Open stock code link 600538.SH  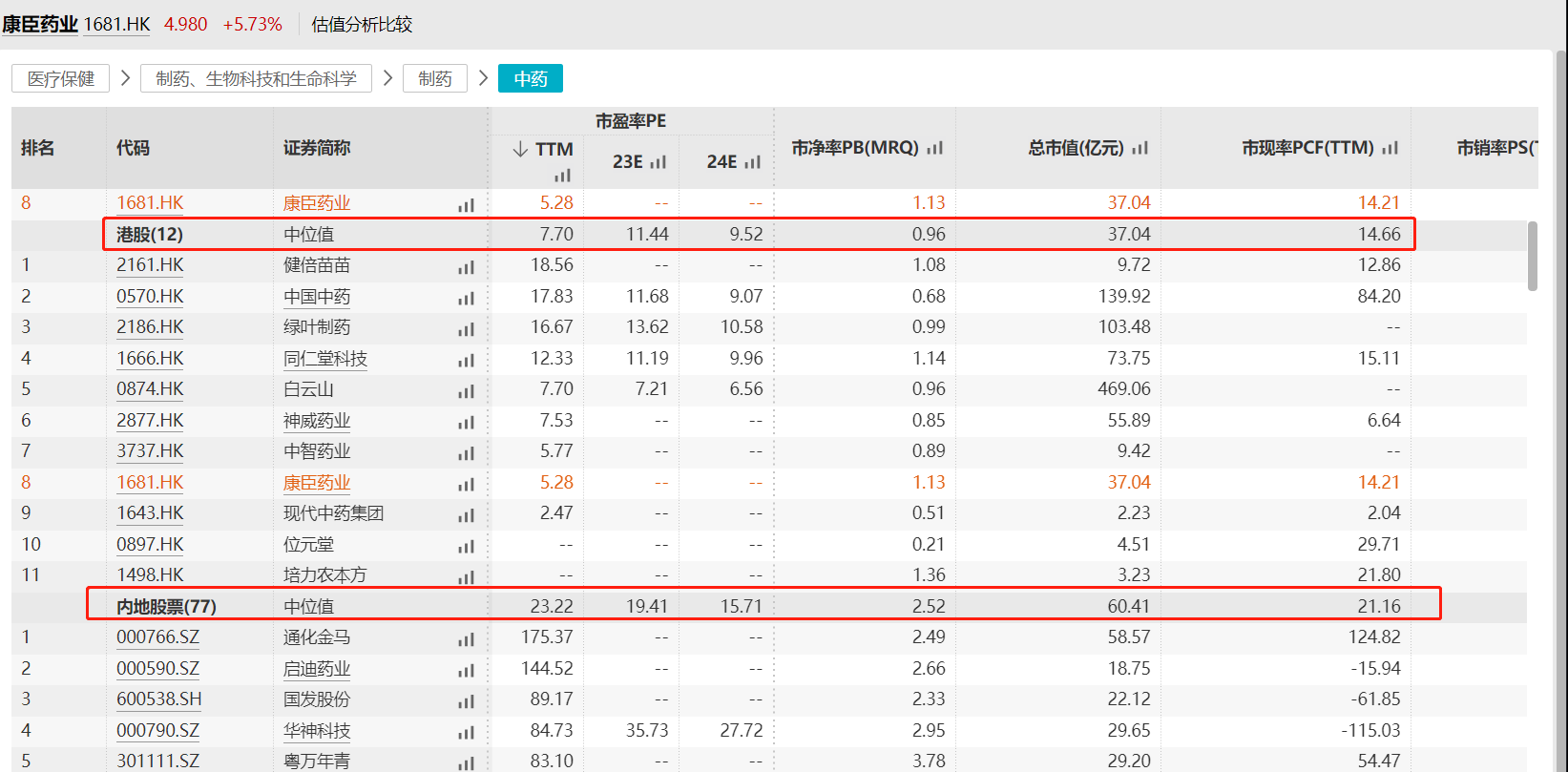click(158, 699)
